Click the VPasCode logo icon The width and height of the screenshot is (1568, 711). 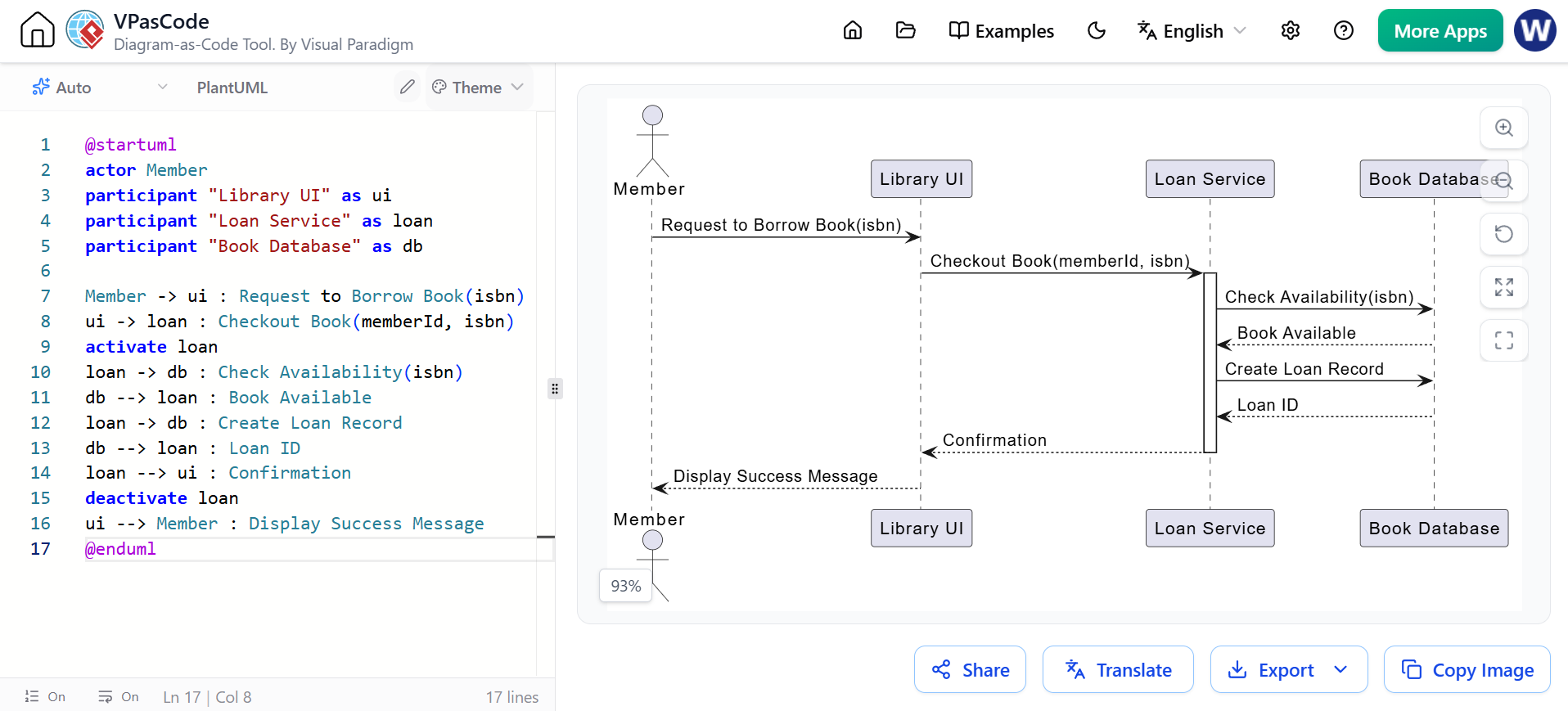coord(85,30)
